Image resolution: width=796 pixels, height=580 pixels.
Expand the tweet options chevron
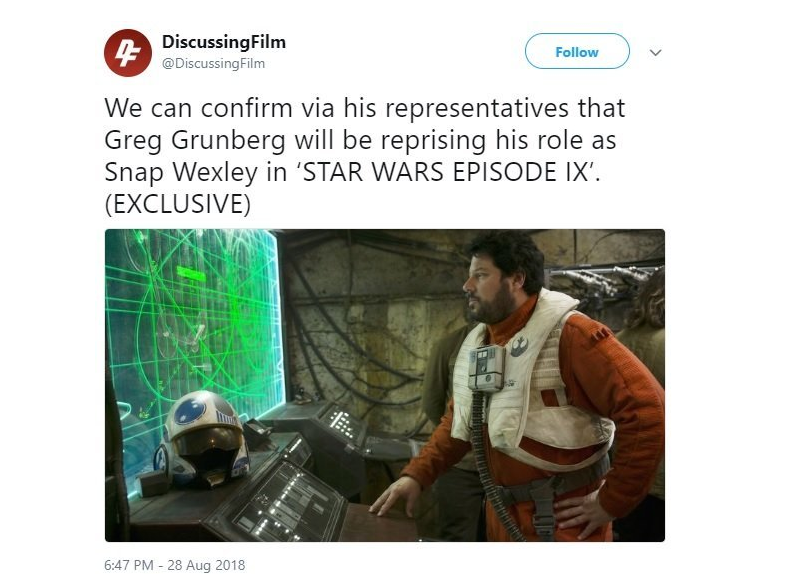tap(655, 53)
